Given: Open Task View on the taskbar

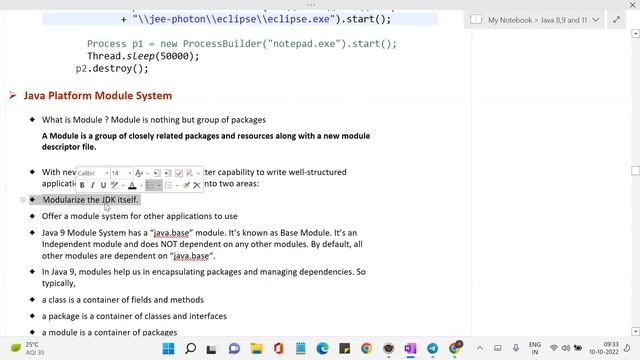Looking at the screenshot, I should click(211, 349).
